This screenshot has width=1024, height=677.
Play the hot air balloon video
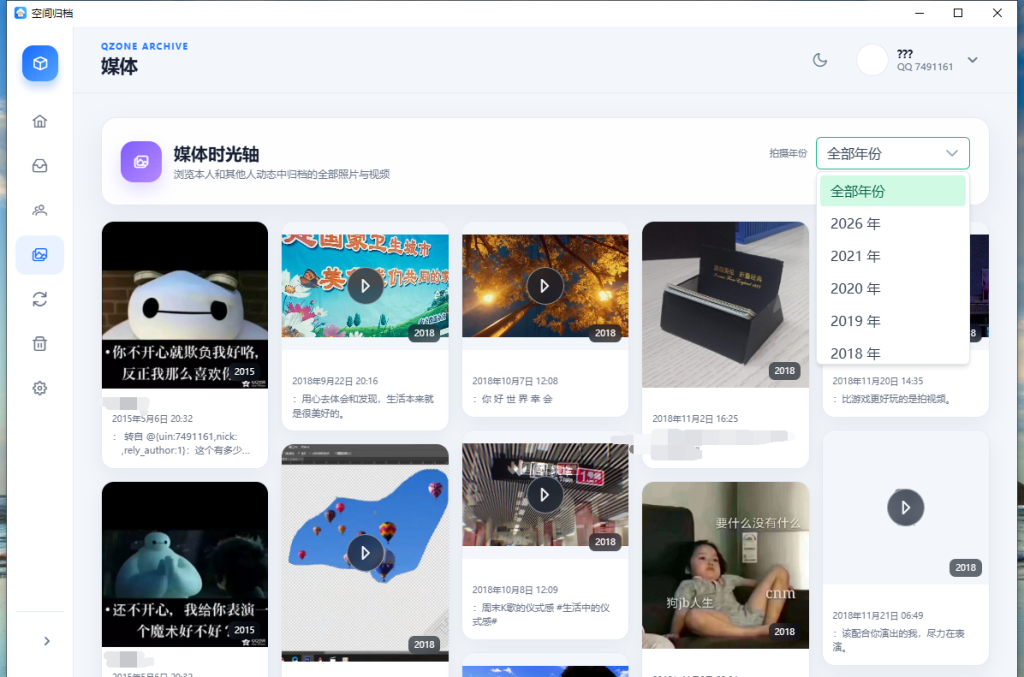tap(365, 553)
